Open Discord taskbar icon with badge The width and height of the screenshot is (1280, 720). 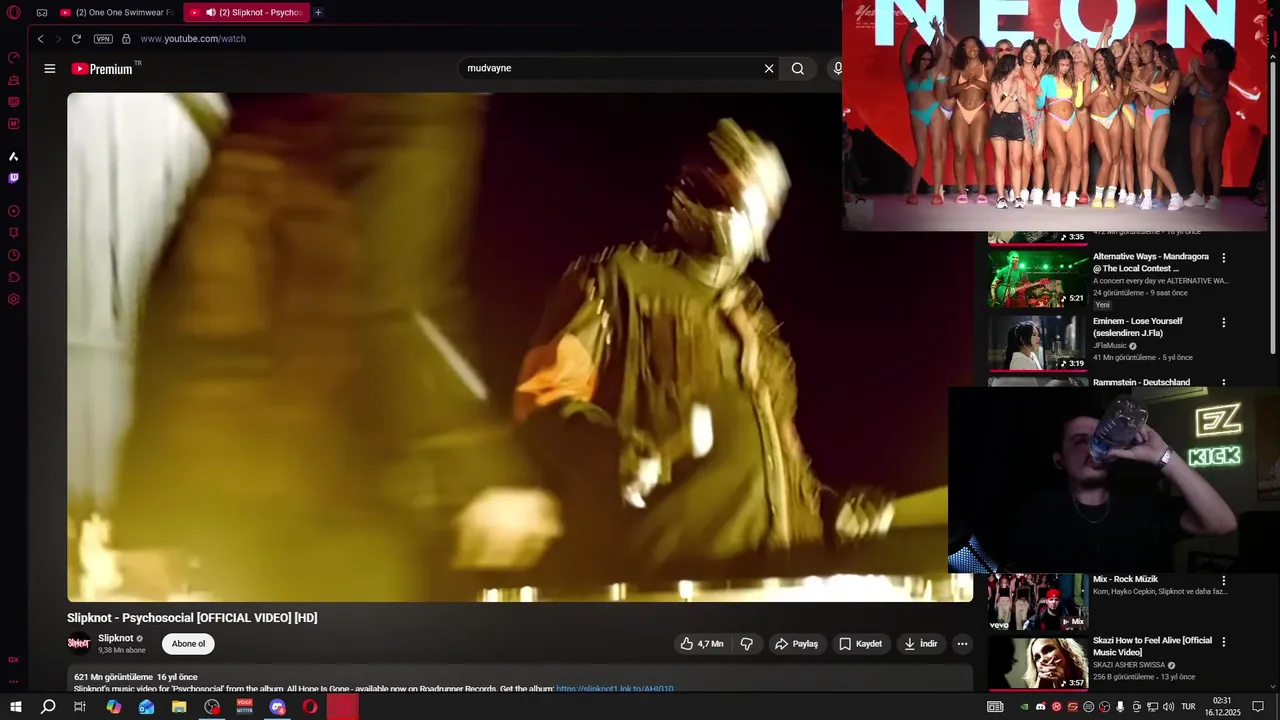click(278, 707)
